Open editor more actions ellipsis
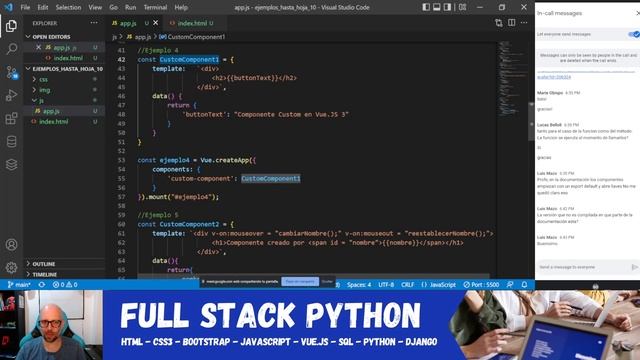640x360 pixels. (524, 23)
